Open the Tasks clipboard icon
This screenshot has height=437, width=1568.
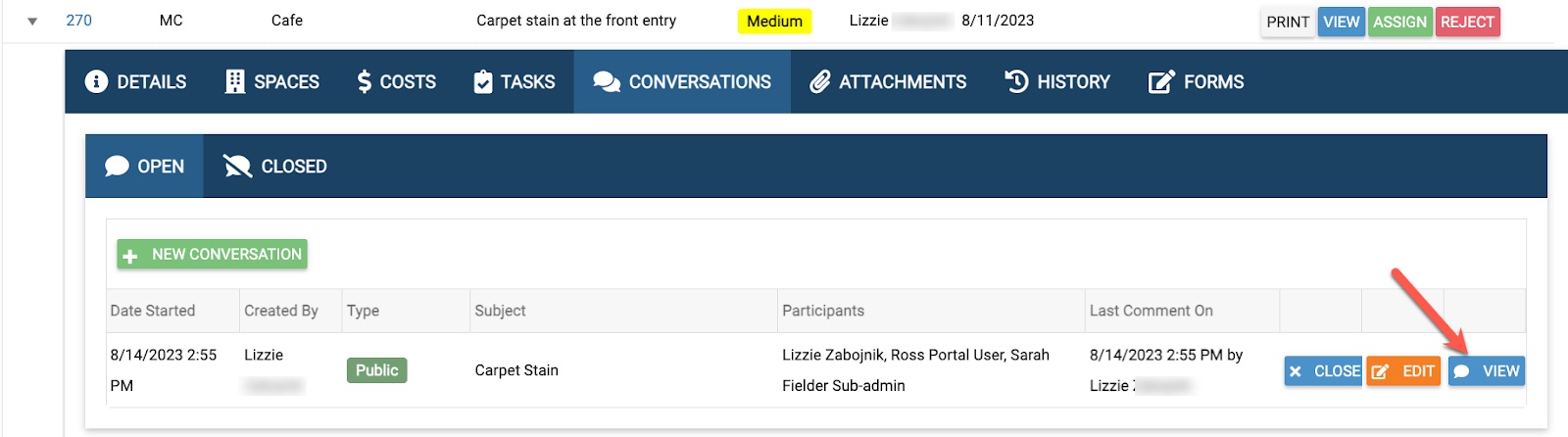pos(483,81)
